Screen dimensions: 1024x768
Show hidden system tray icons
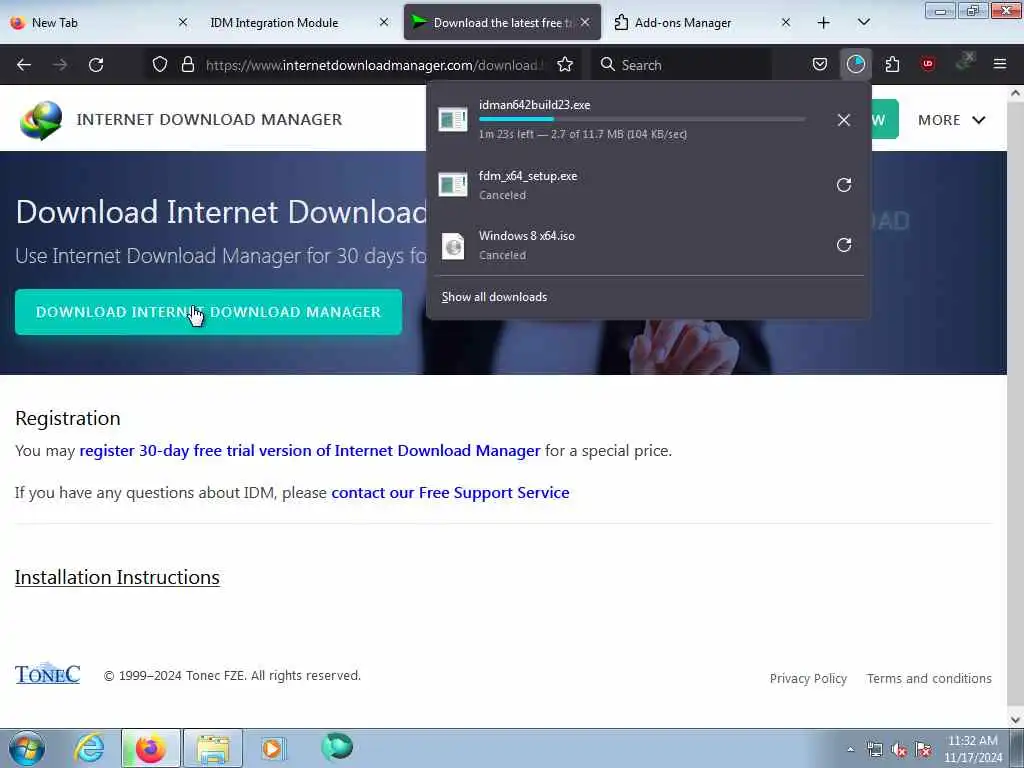850,750
